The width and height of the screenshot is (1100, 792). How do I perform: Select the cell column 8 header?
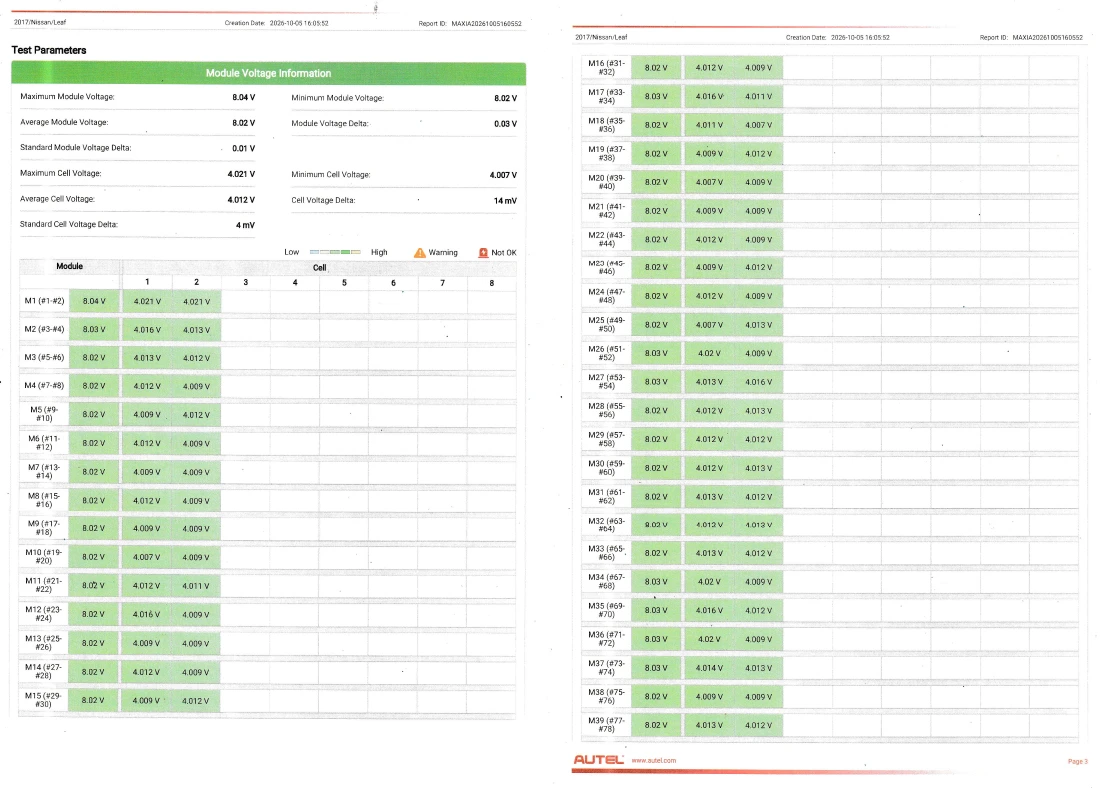(492, 283)
